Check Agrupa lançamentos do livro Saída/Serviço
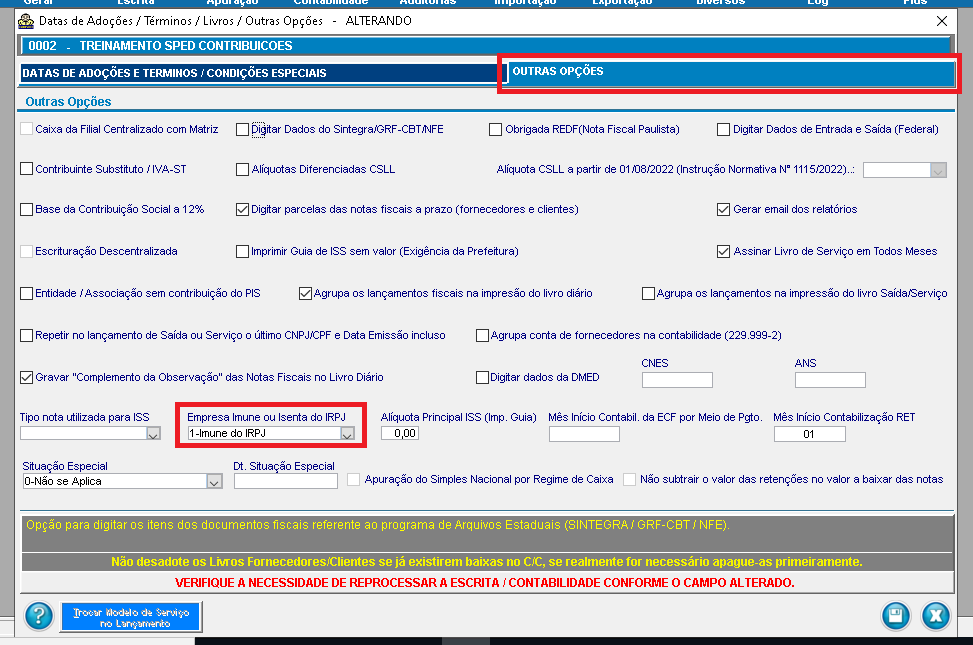 pyautogui.click(x=648, y=294)
